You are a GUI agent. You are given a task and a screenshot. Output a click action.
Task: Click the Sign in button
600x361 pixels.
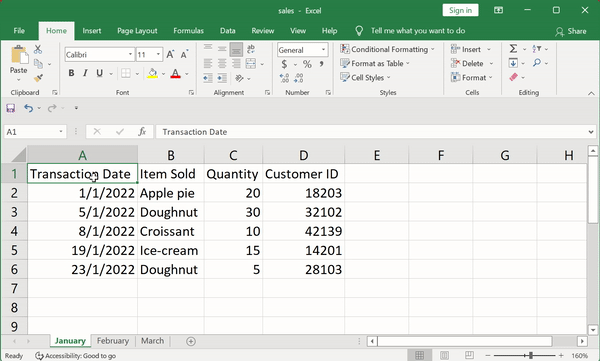click(x=460, y=10)
